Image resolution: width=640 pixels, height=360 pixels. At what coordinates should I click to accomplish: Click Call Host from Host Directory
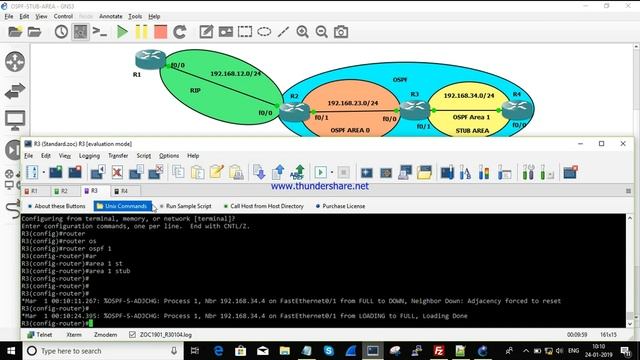pos(264,206)
